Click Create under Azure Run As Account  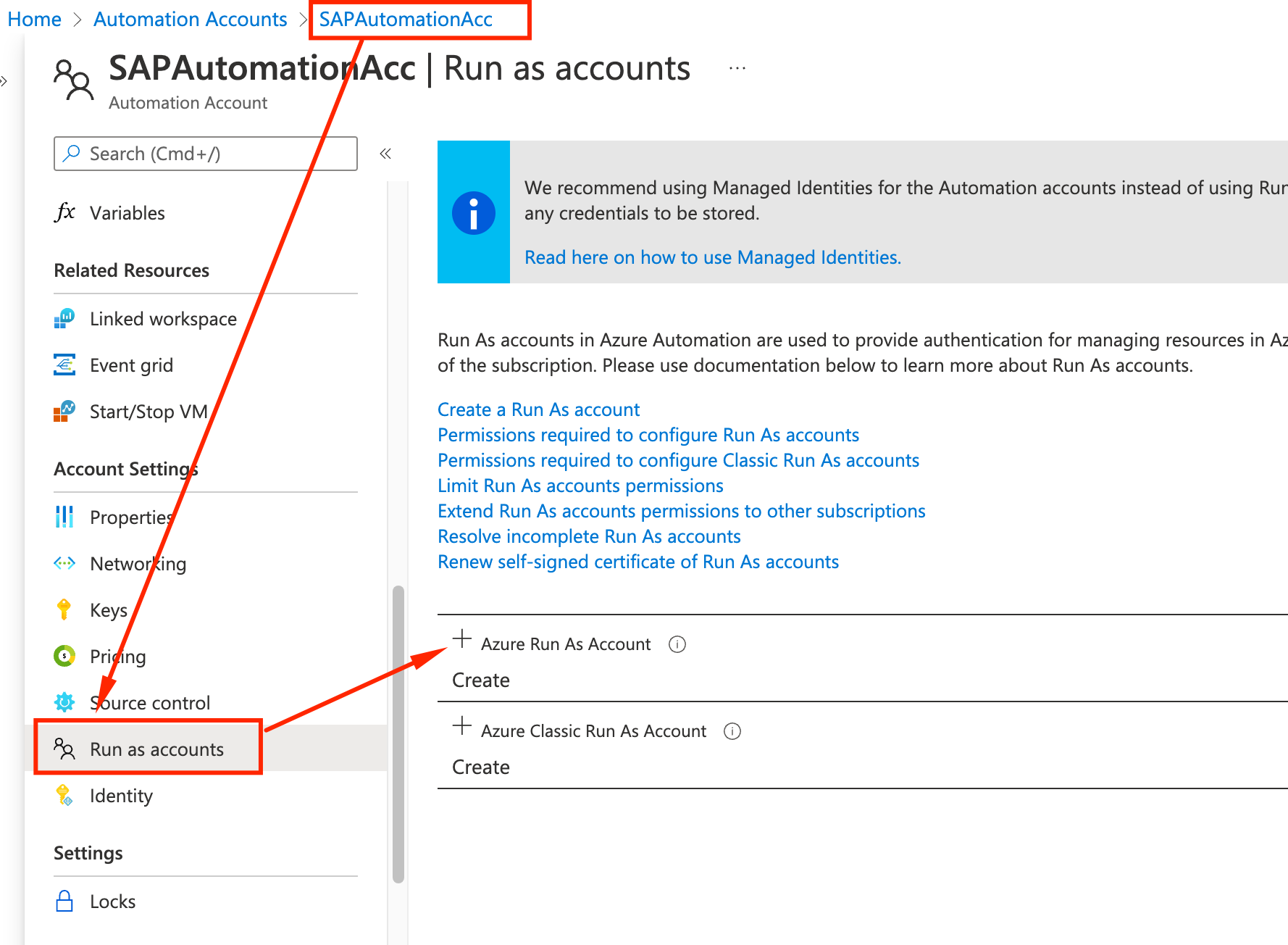[x=481, y=680]
